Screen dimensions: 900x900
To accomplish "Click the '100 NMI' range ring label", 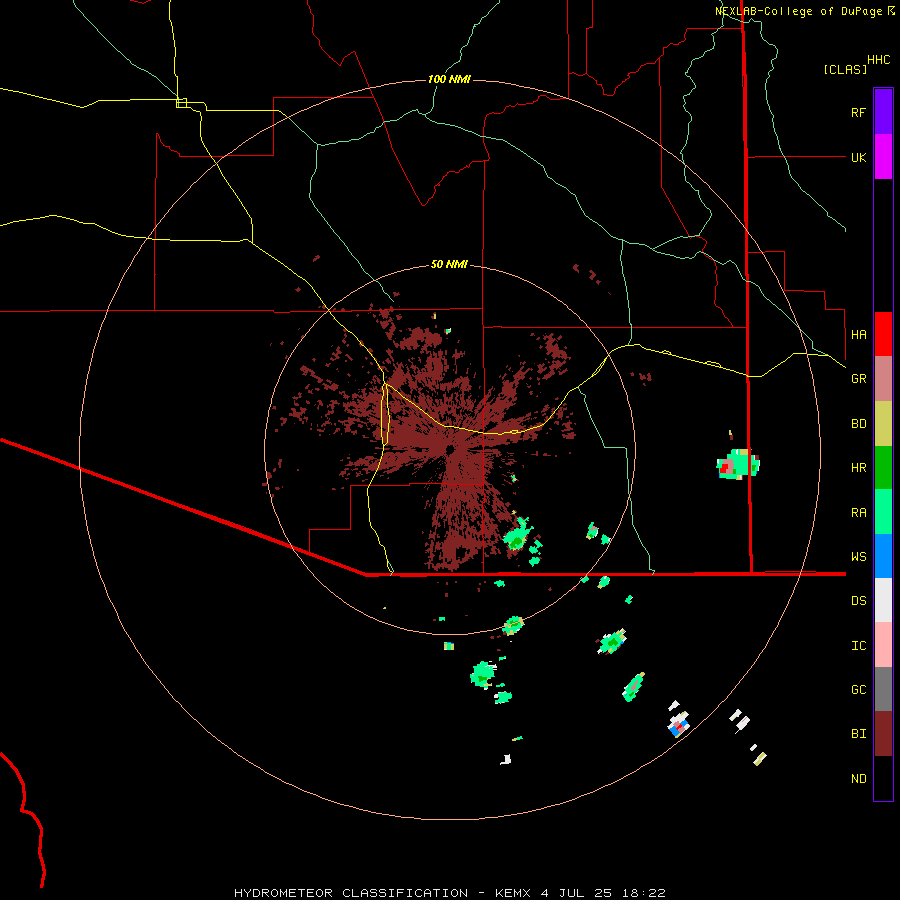I will [x=449, y=79].
